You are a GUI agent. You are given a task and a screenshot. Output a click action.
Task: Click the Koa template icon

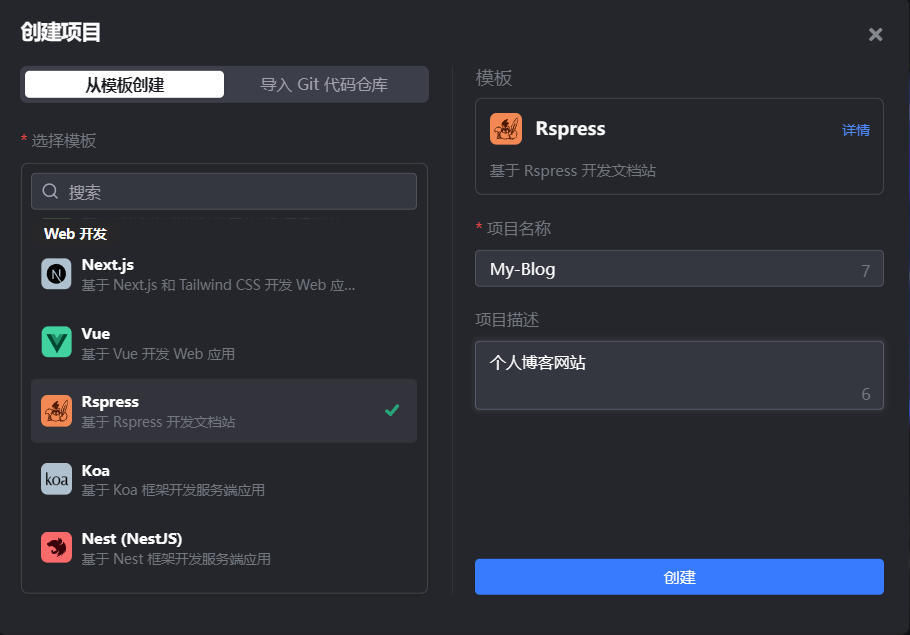pos(56,479)
